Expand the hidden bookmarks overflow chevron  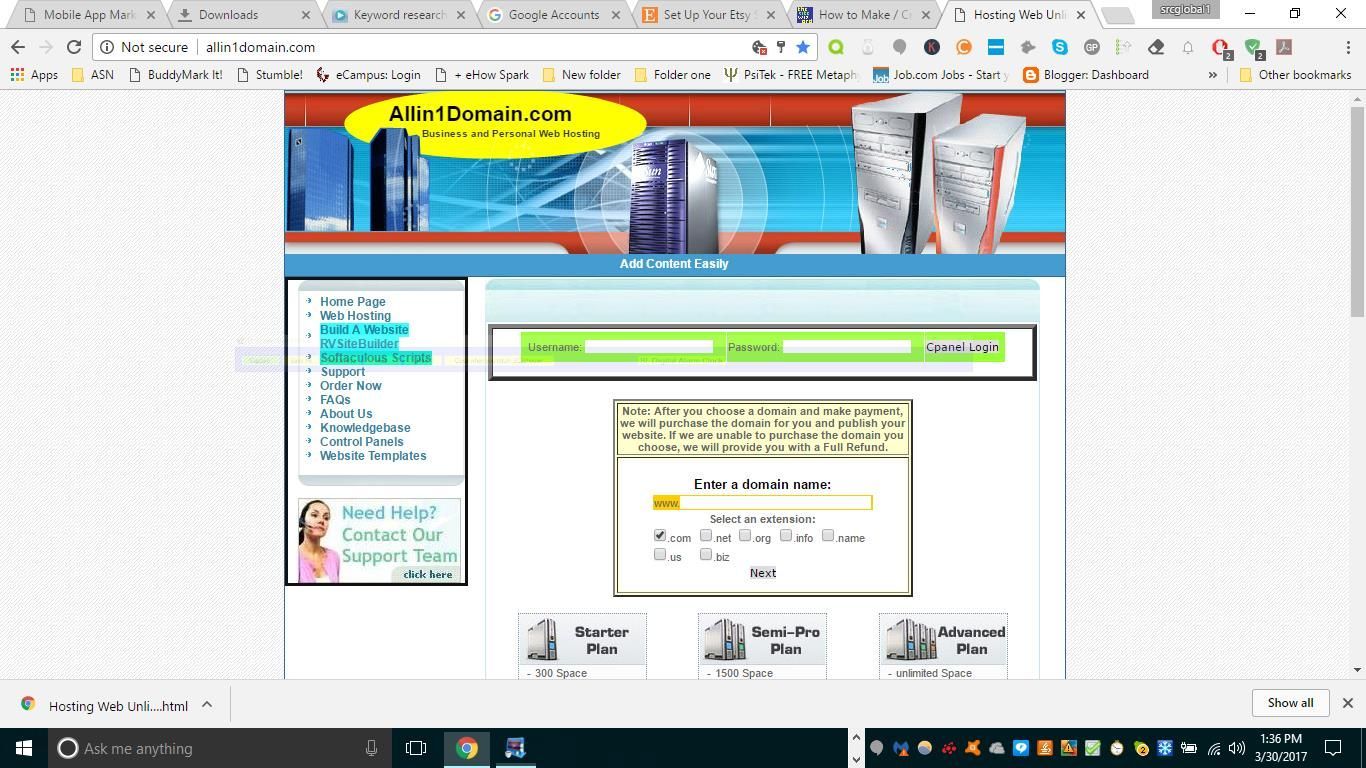[1212, 75]
